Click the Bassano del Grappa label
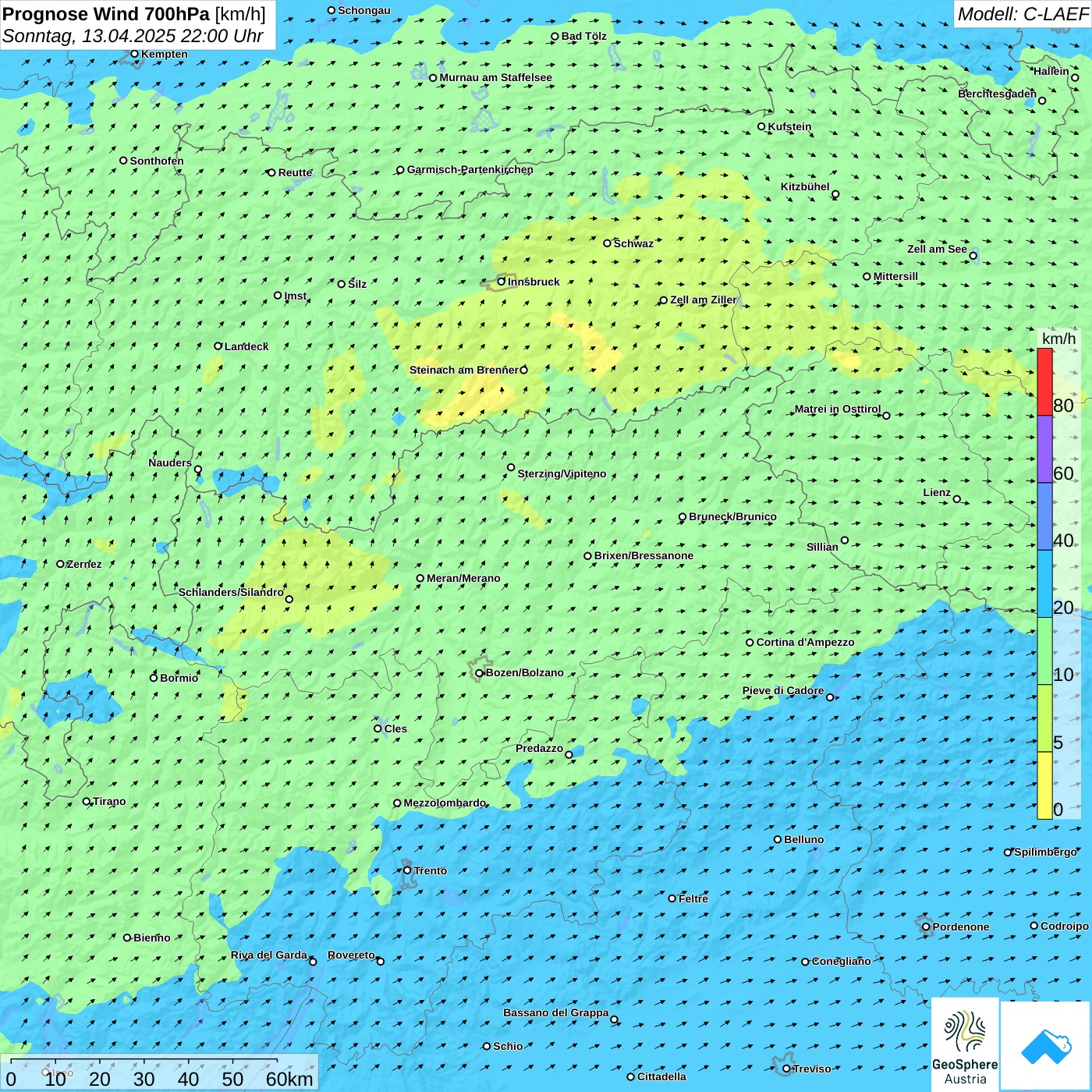Image resolution: width=1092 pixels, height=1092 pixels. pyautogui.click(x=555, y=1012)
